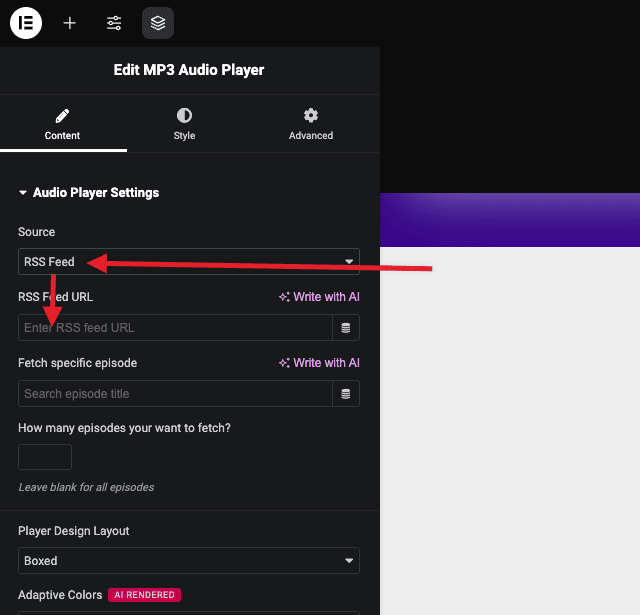Click the number of episodes input box
Viewport: 640px width, 615px height.
point(45,457)
